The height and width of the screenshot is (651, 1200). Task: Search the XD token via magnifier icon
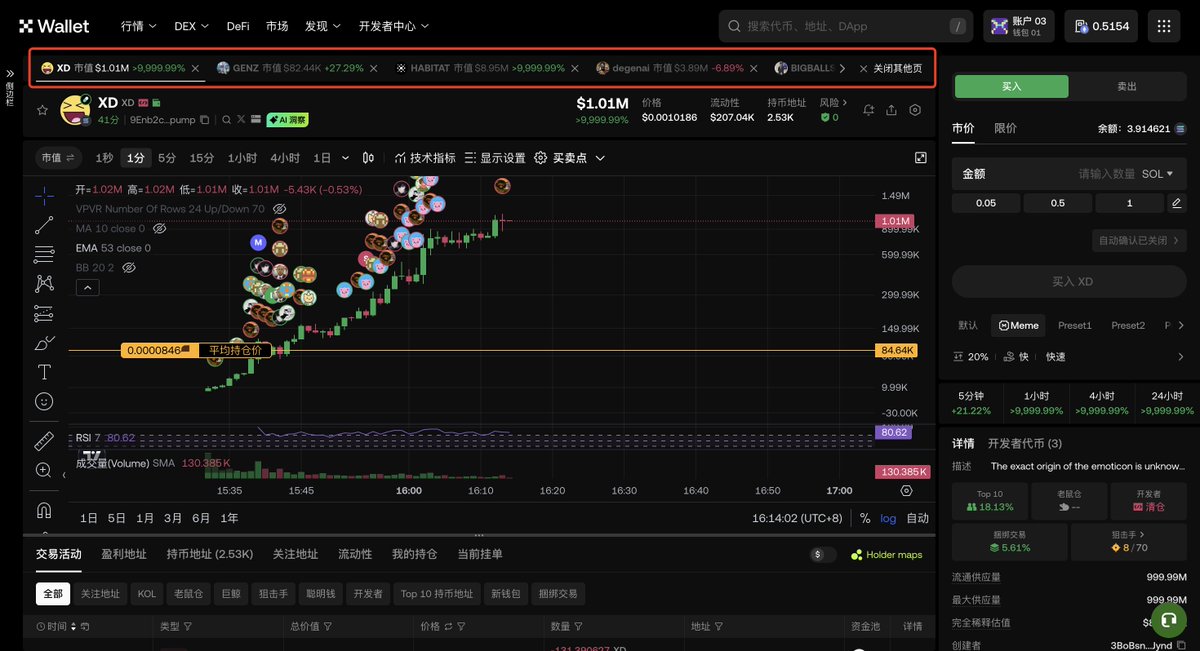(x=226, y=120)
